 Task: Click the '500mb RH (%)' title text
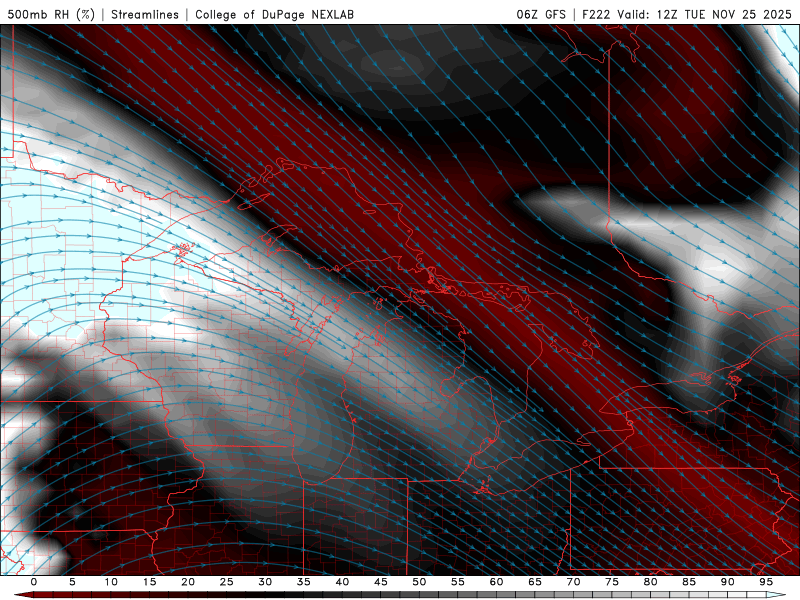tap(51, 14)
